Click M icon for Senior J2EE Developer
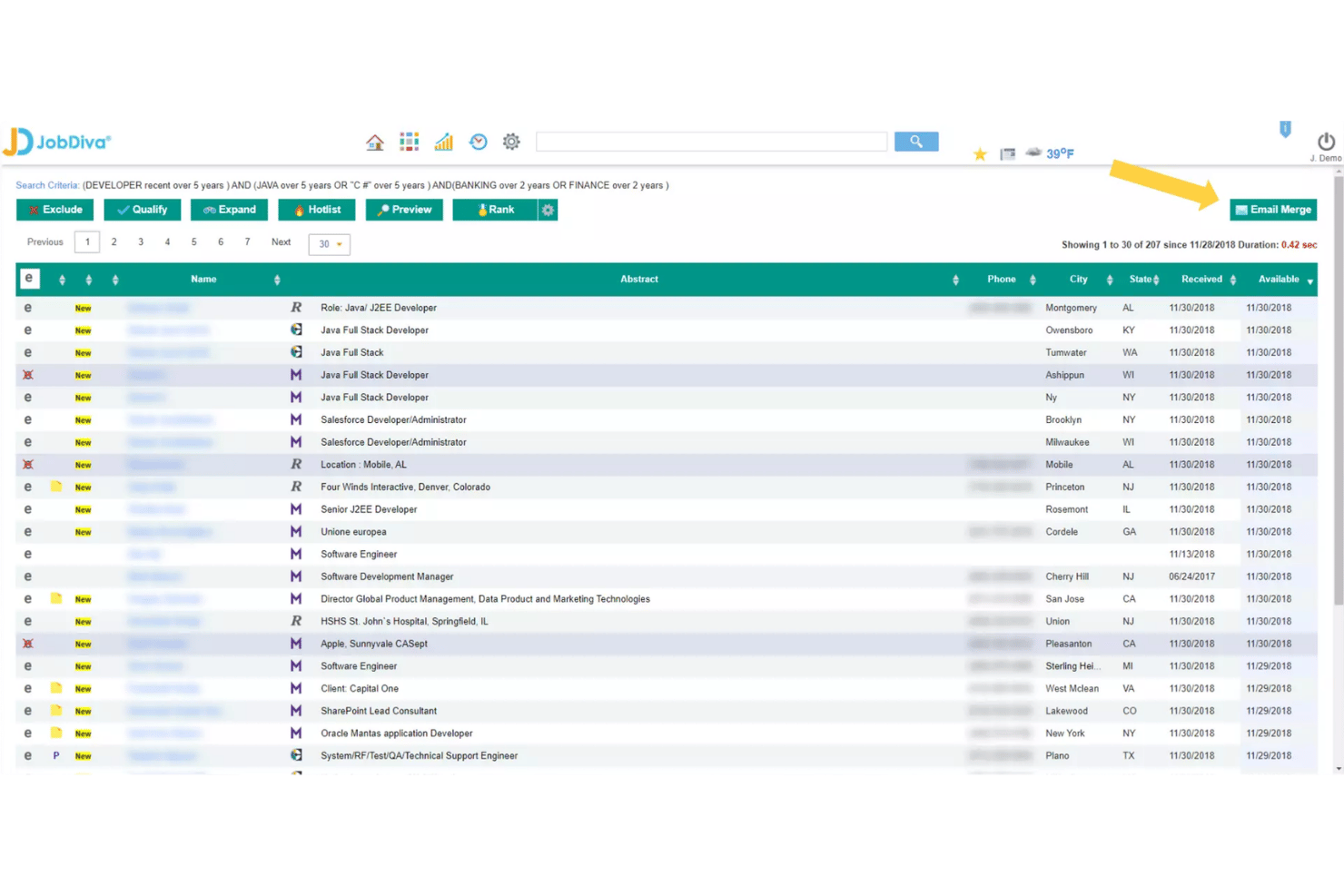The height and width of the screenshot is (896, 1344). tap(296, 509)
